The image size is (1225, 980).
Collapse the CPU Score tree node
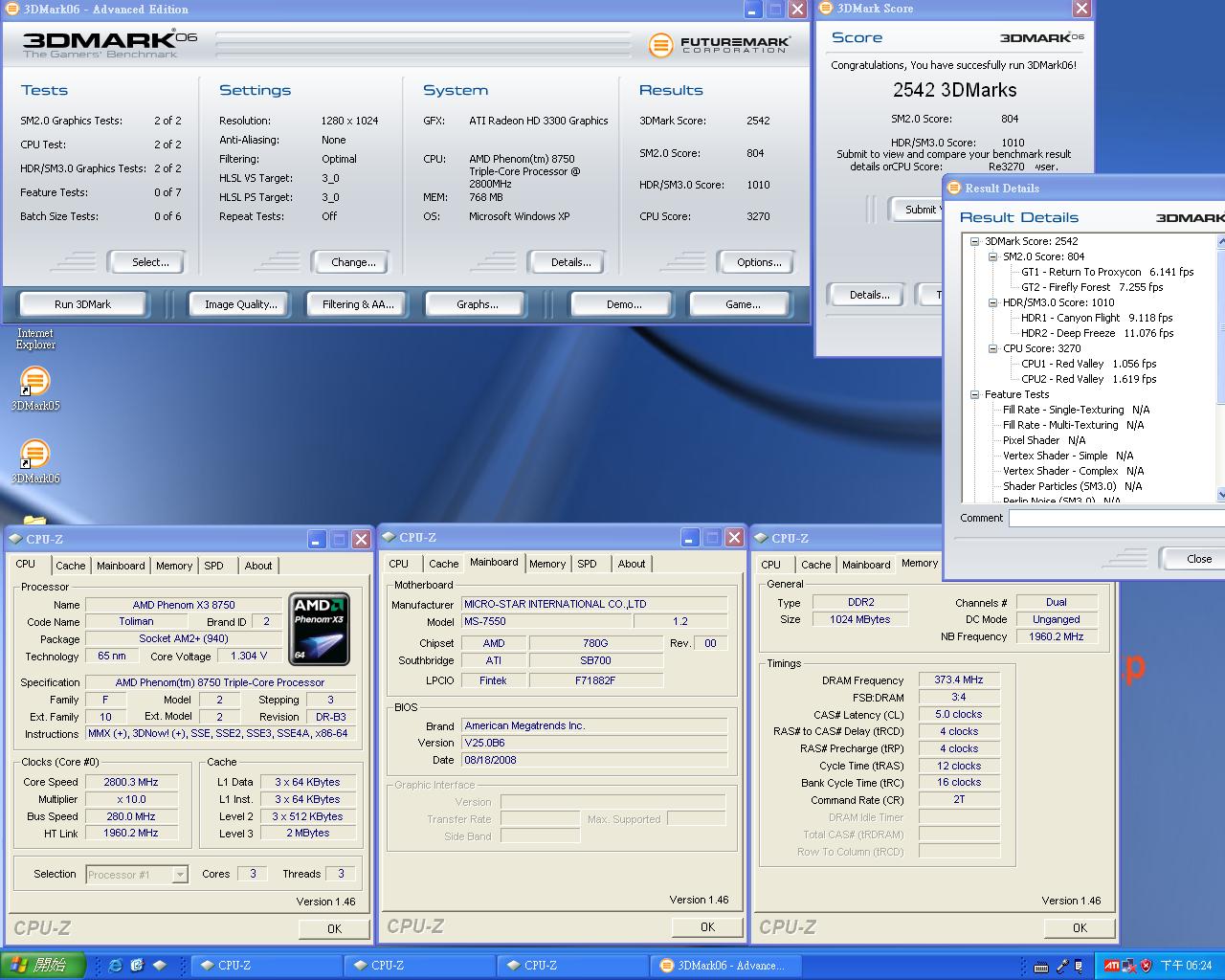click(x=993, y=348)
